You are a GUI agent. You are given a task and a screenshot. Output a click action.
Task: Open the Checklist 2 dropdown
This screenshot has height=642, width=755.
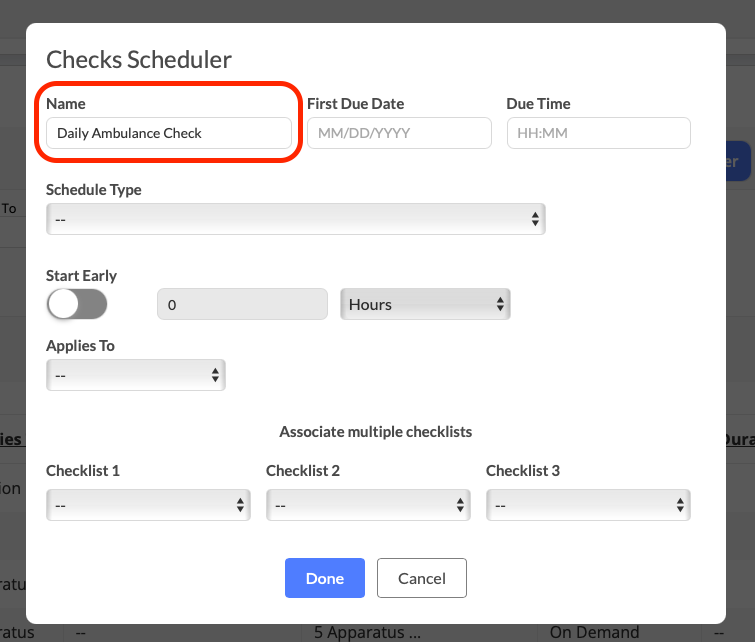368,505
